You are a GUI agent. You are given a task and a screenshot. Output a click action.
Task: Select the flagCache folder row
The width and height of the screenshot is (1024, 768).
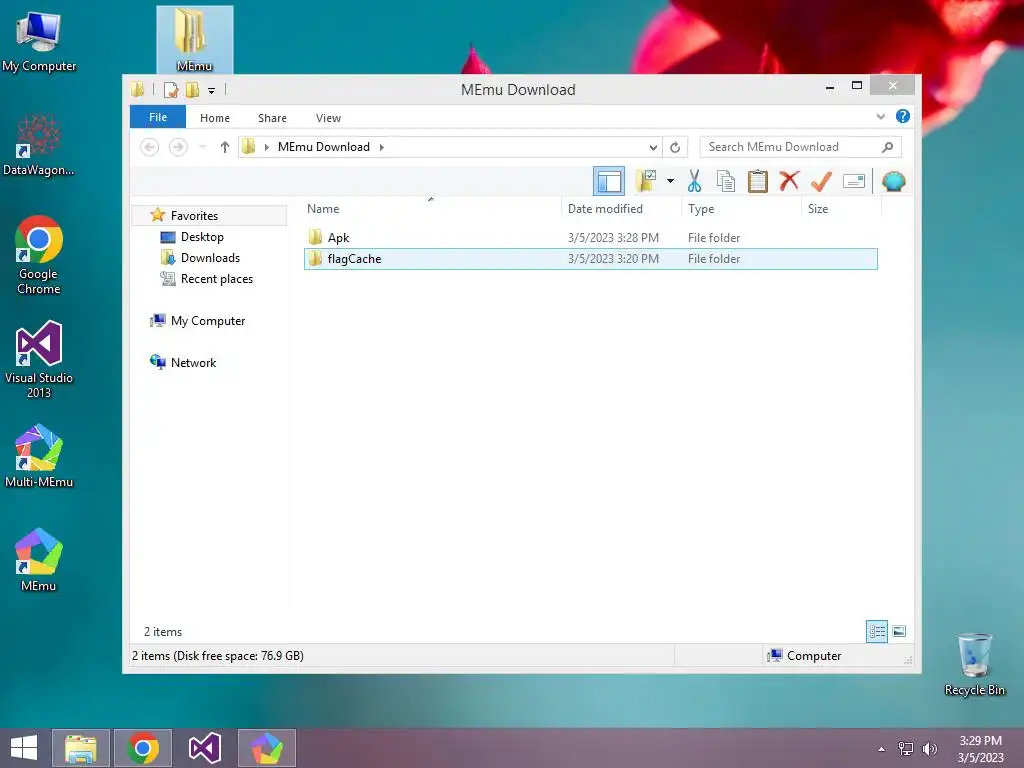point(590,259)
